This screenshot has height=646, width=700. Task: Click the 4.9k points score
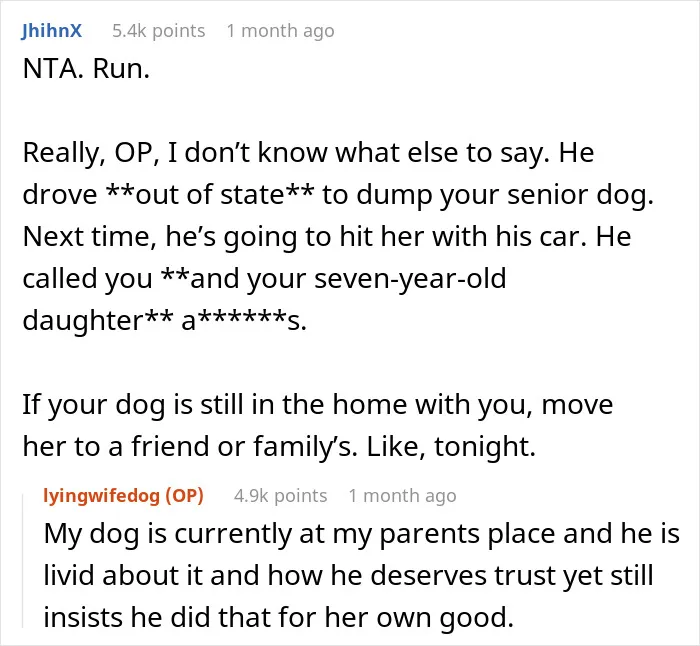point(280,496)
